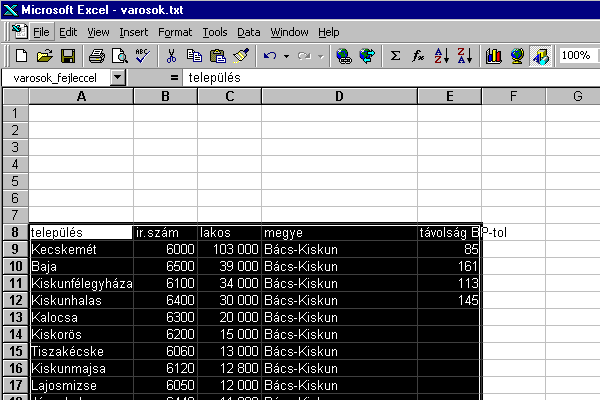Image resolution: width=600 pixels, height=400 pixels.
Task: Click the cell containing Kiskunfélegyháza
Action: pyautogui.click(x=81, y=283)
